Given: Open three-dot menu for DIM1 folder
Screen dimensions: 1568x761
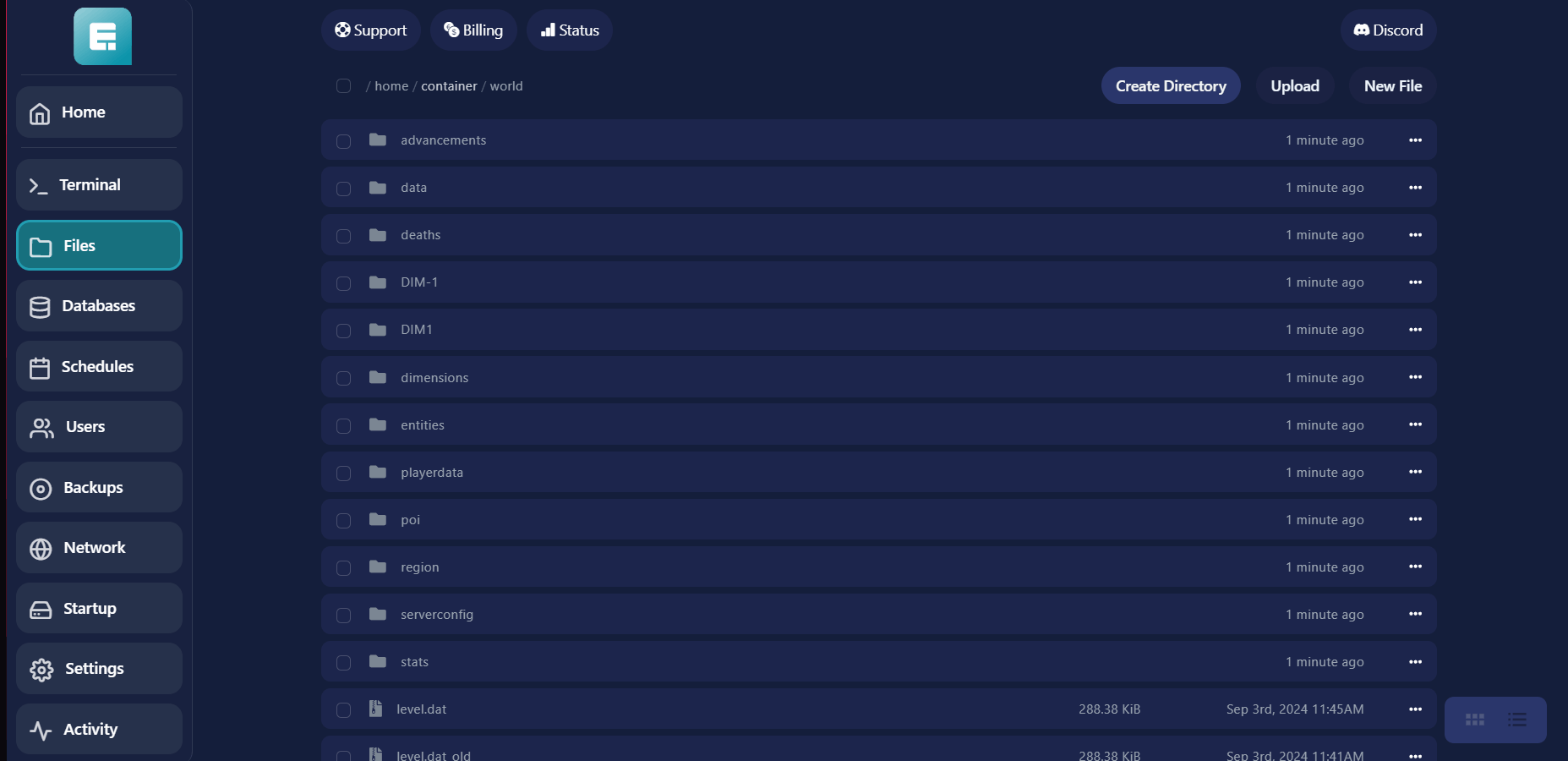Looking at the screenshot, I should 1415,330.
